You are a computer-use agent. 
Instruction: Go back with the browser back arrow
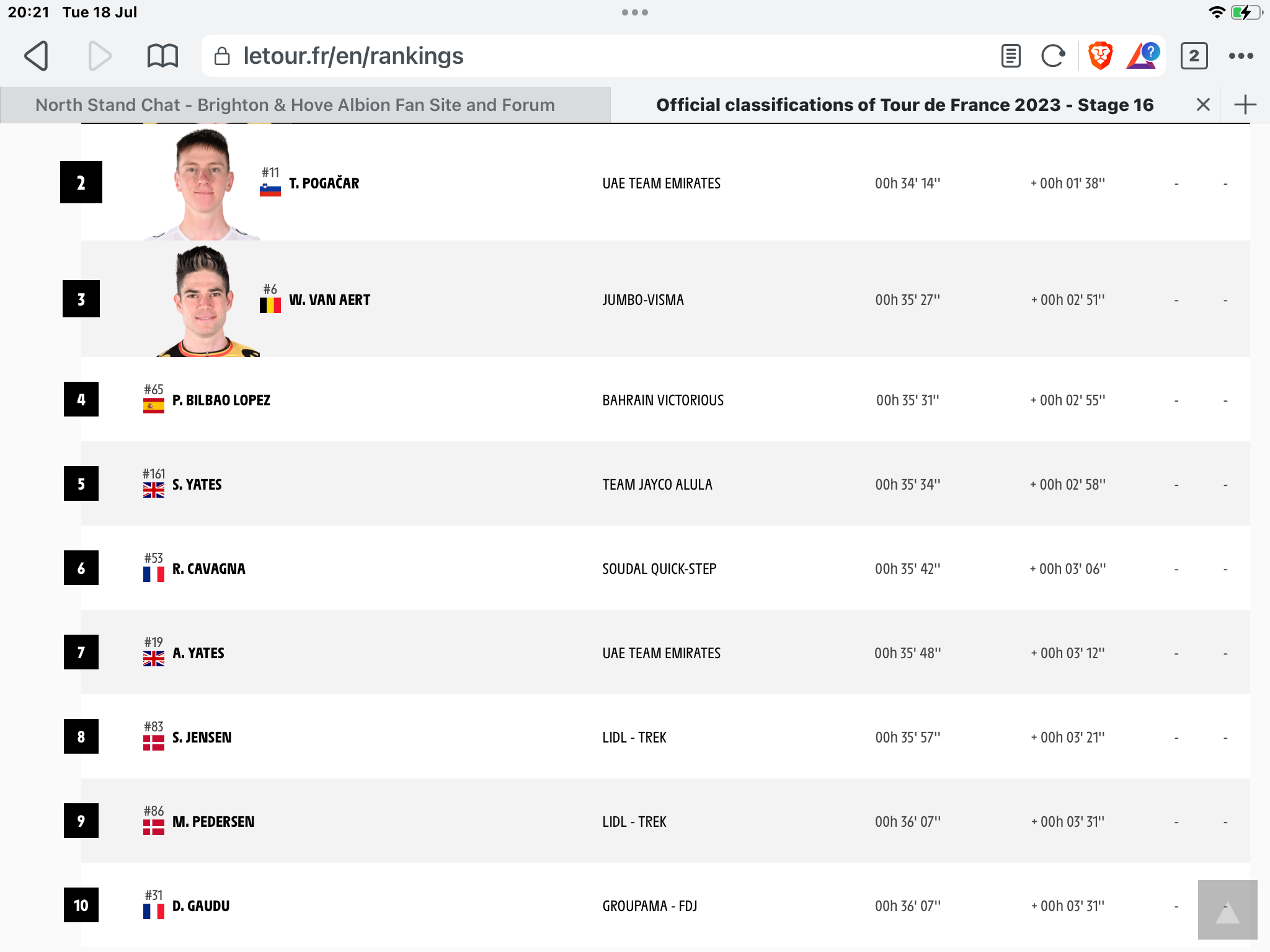37,56
